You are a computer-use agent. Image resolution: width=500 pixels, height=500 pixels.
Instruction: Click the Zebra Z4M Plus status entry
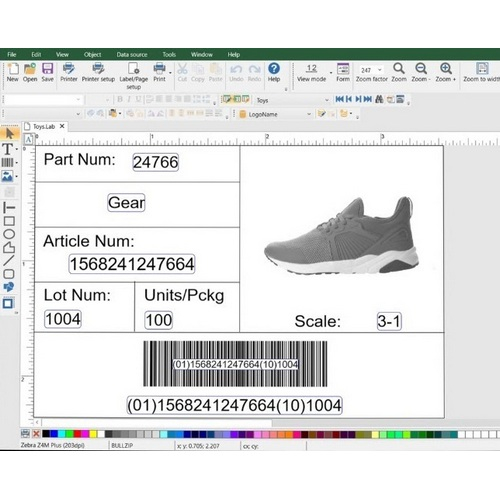[x=52, y=445]
